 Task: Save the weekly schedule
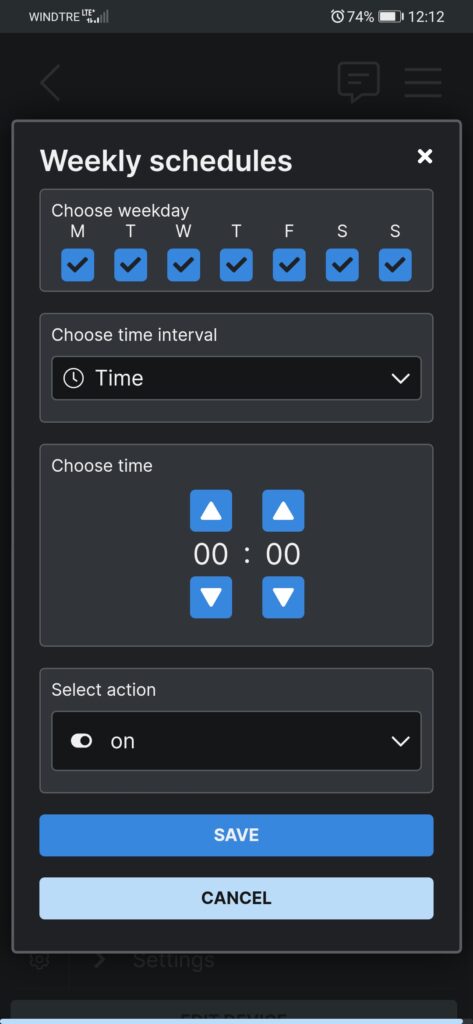coord(236,835)
